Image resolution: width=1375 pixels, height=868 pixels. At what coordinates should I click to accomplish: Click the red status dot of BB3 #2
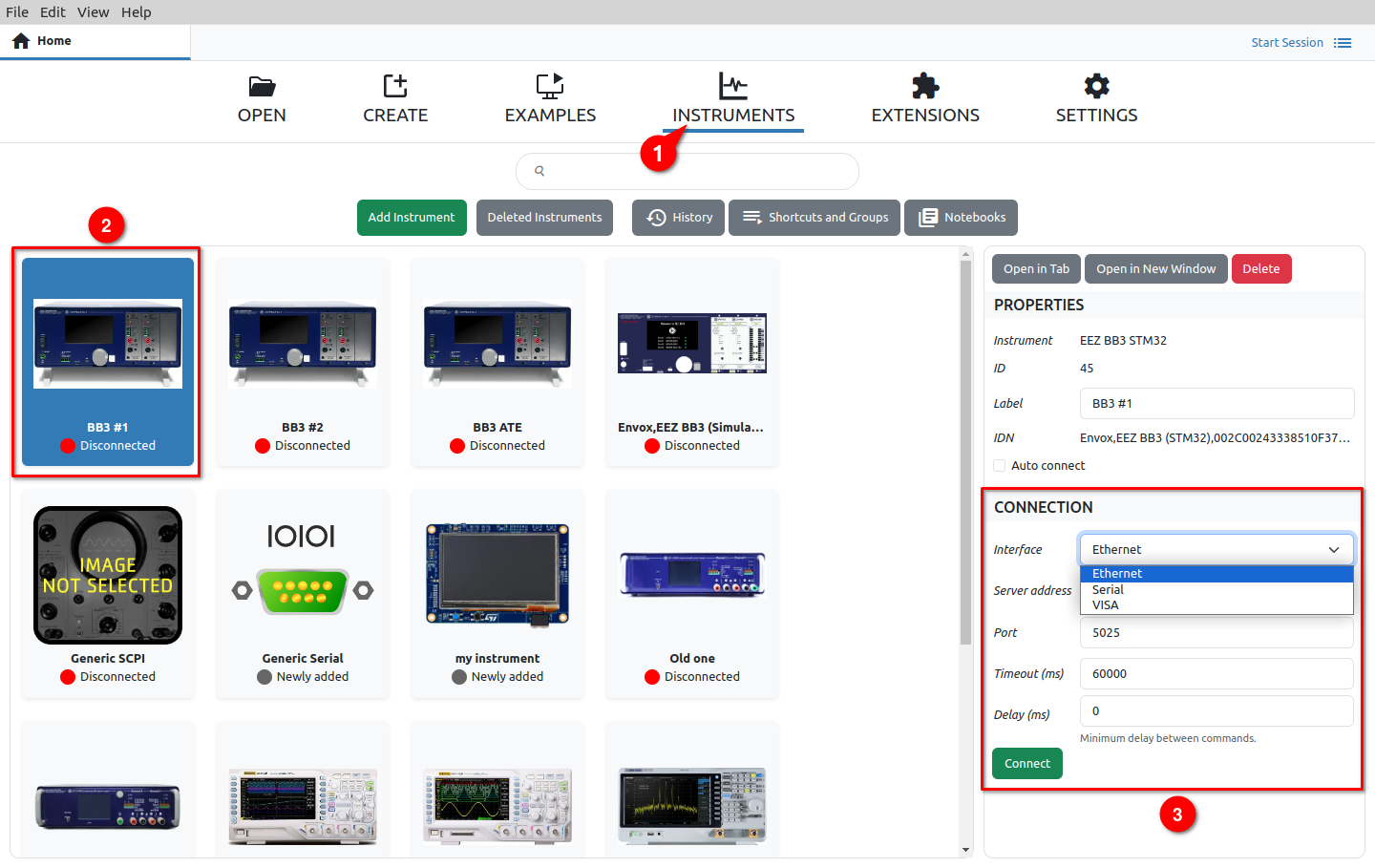pos(263,446)
